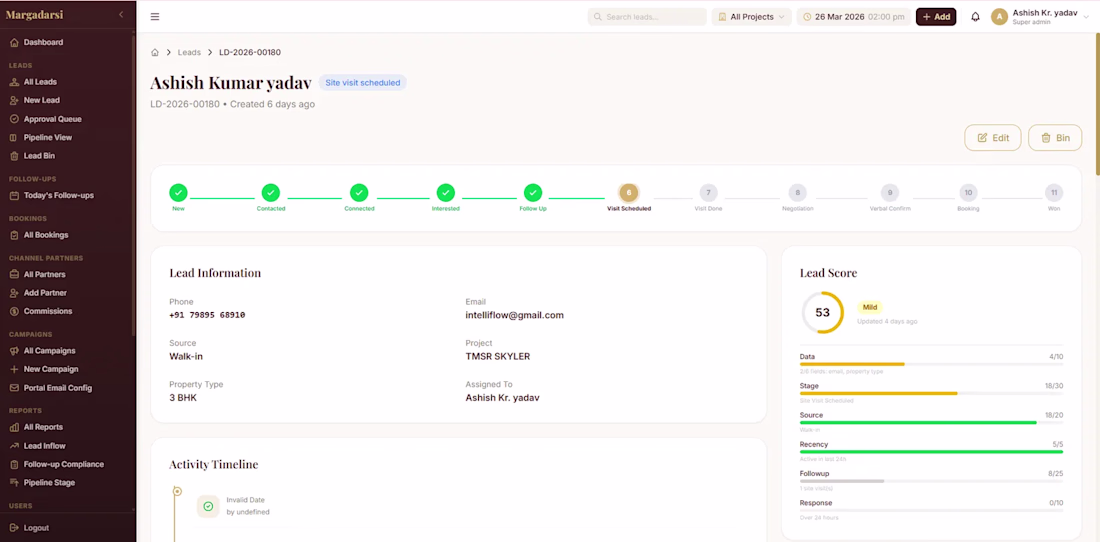Click the Site visit scheduled badge
Image resolution: width=1100 pixels, height=542 pixels.
[x=363, y=83]
